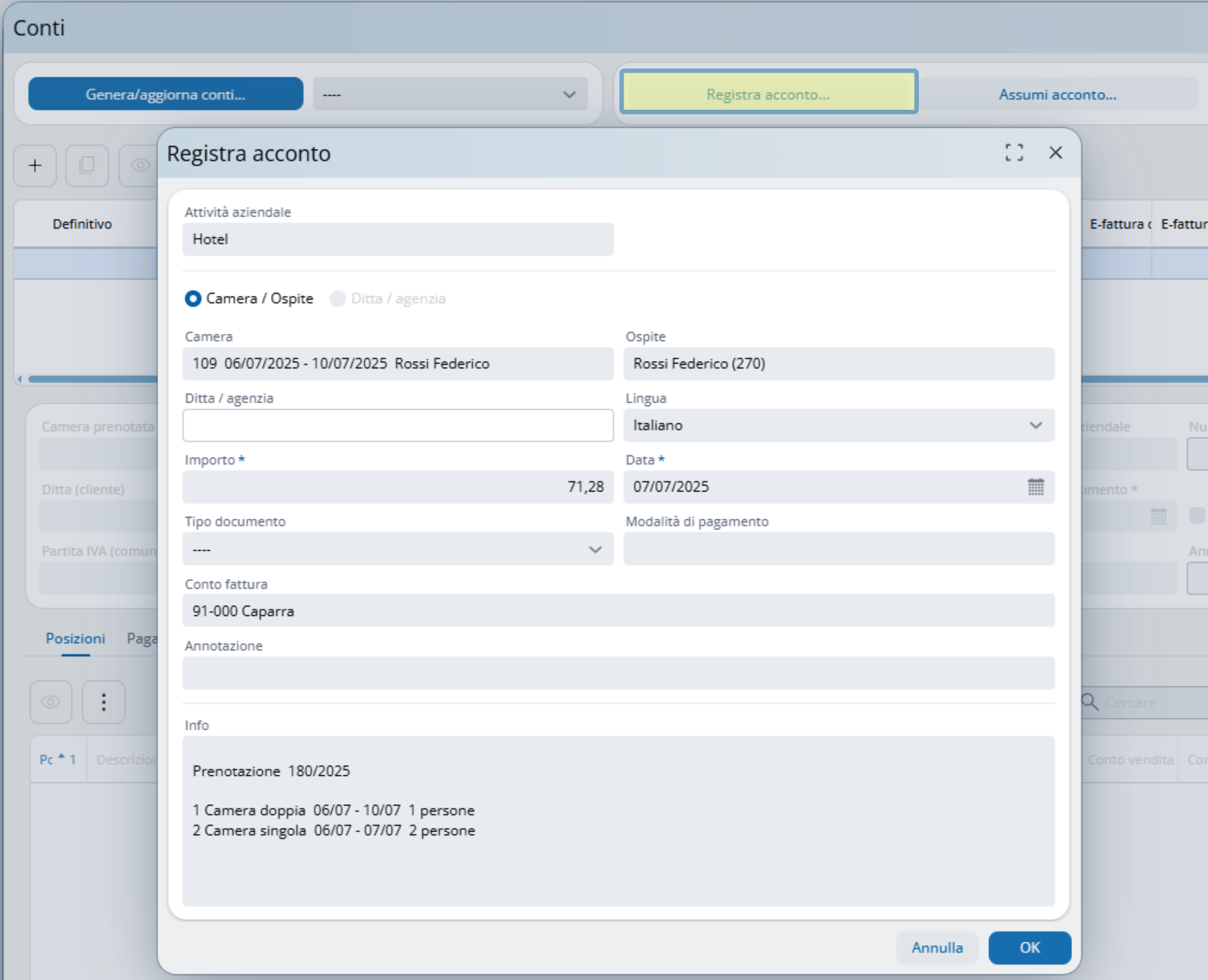
Task: Click the duplicate icon in Conti toolbar
Action: tap(87, 166)
